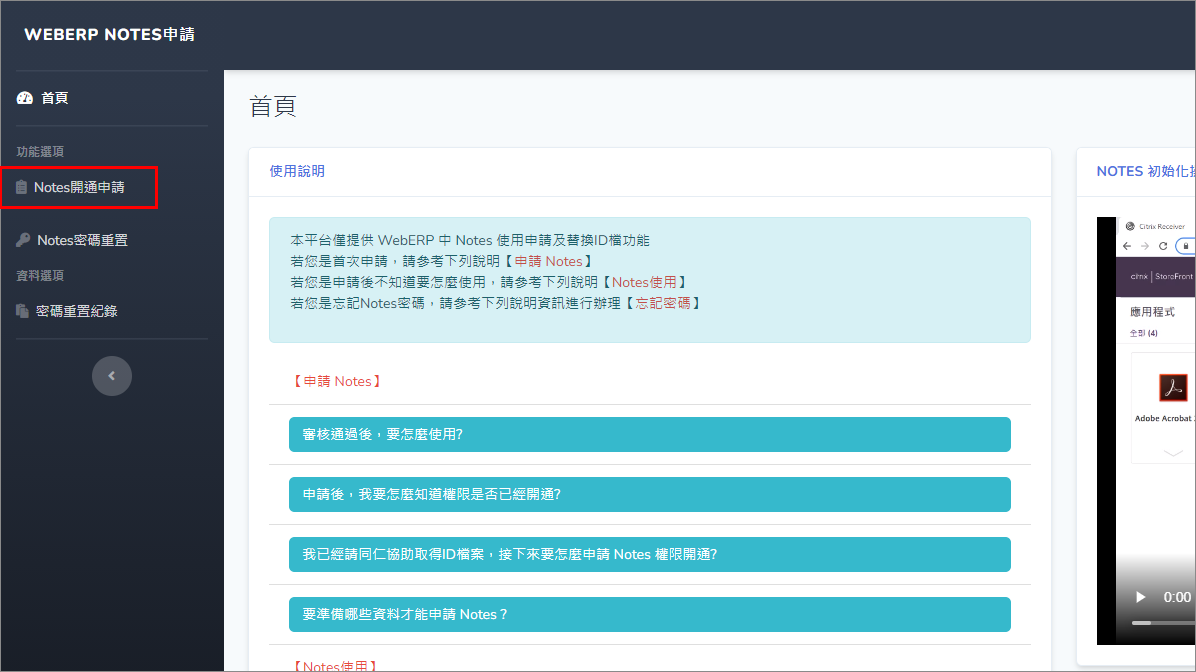Click the copy icon for 密碼重置紀錄

tap(22, 310)
